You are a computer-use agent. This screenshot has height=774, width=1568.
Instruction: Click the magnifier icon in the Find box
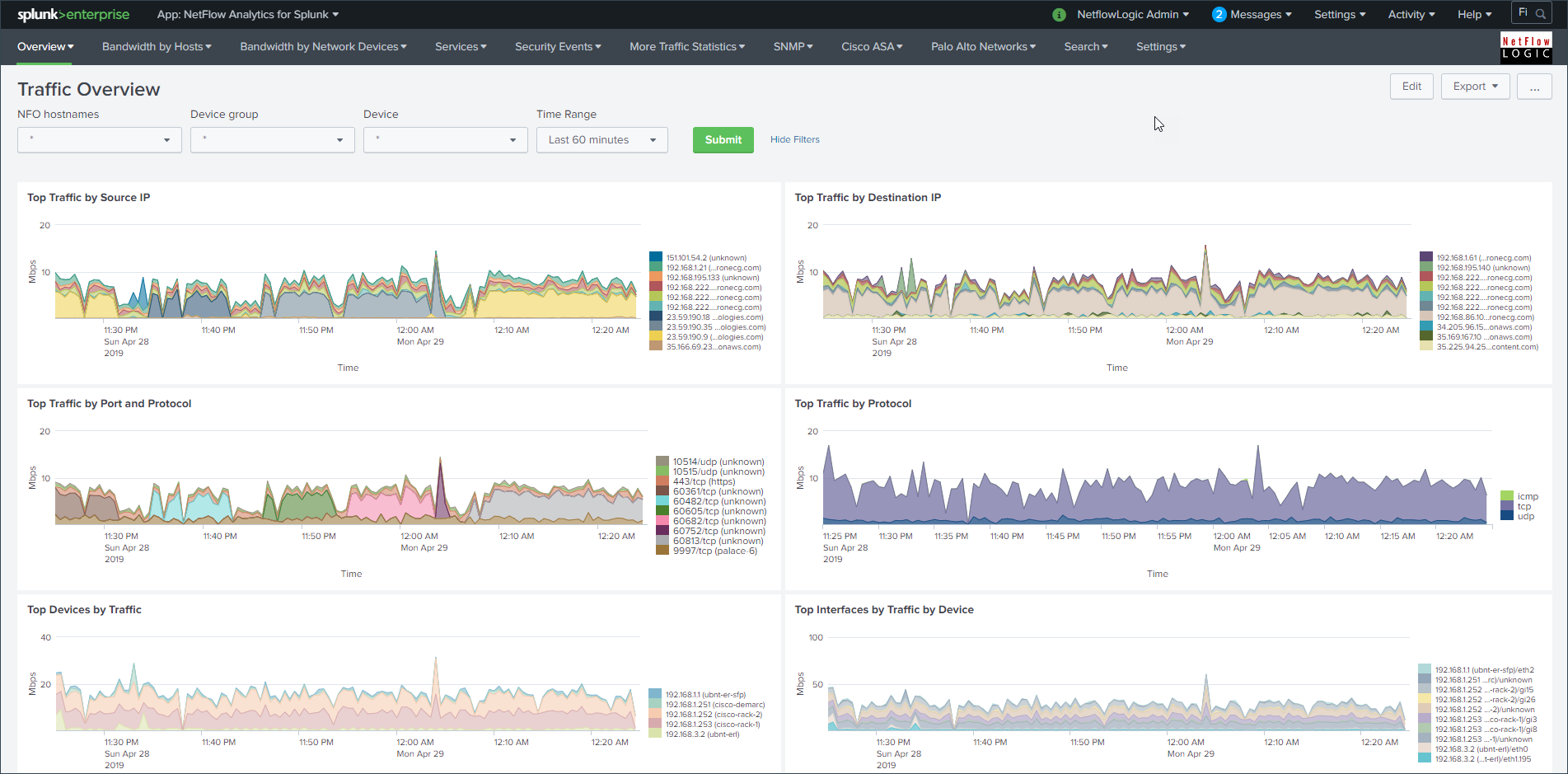pyautogui.click(x=1540, y=14)
